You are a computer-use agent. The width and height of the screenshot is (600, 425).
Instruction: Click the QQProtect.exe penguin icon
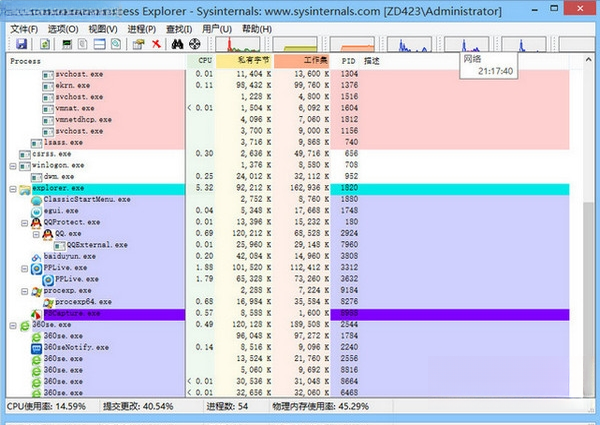[36, 223]
